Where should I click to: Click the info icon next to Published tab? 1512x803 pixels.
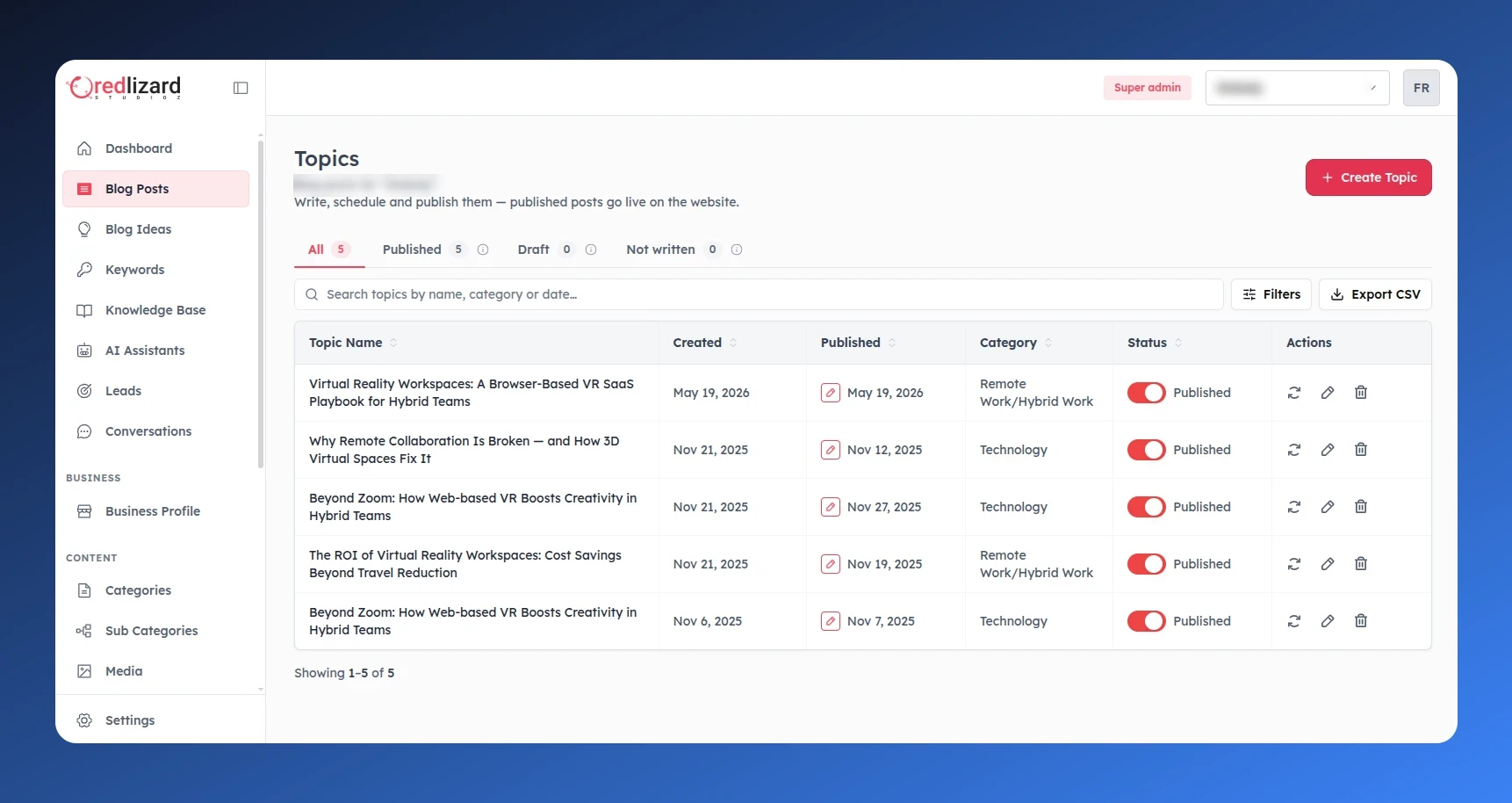click(483, 250)
